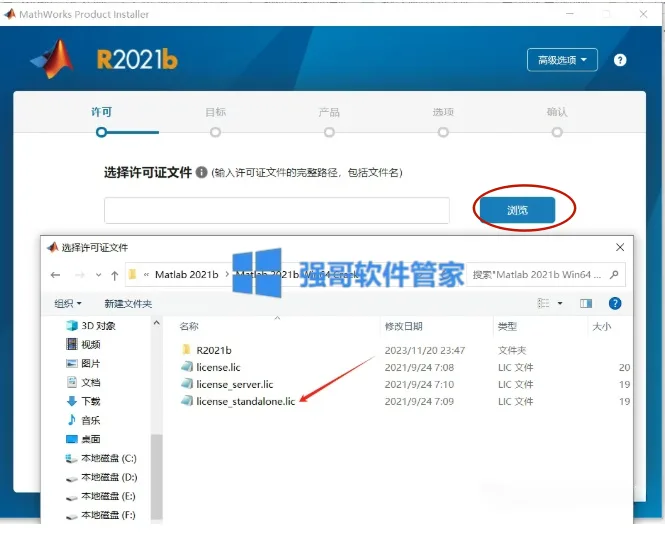This screenshot has height=538, width=665.
Task: Sort by 修改日期 column header
Action: click(x=403, y=326)
